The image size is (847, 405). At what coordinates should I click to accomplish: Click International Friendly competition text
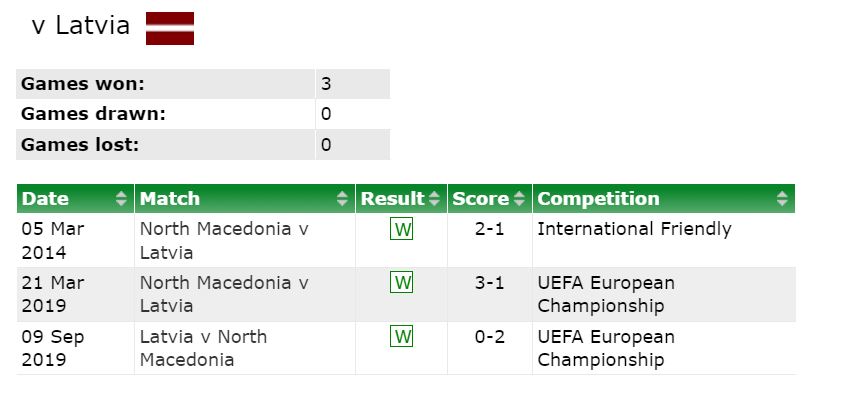point(634,229)
